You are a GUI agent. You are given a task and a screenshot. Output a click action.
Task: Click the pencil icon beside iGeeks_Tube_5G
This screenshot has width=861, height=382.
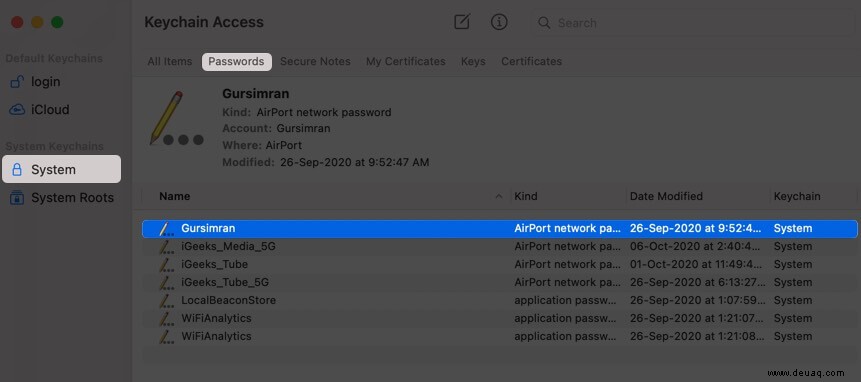point(167,283)
